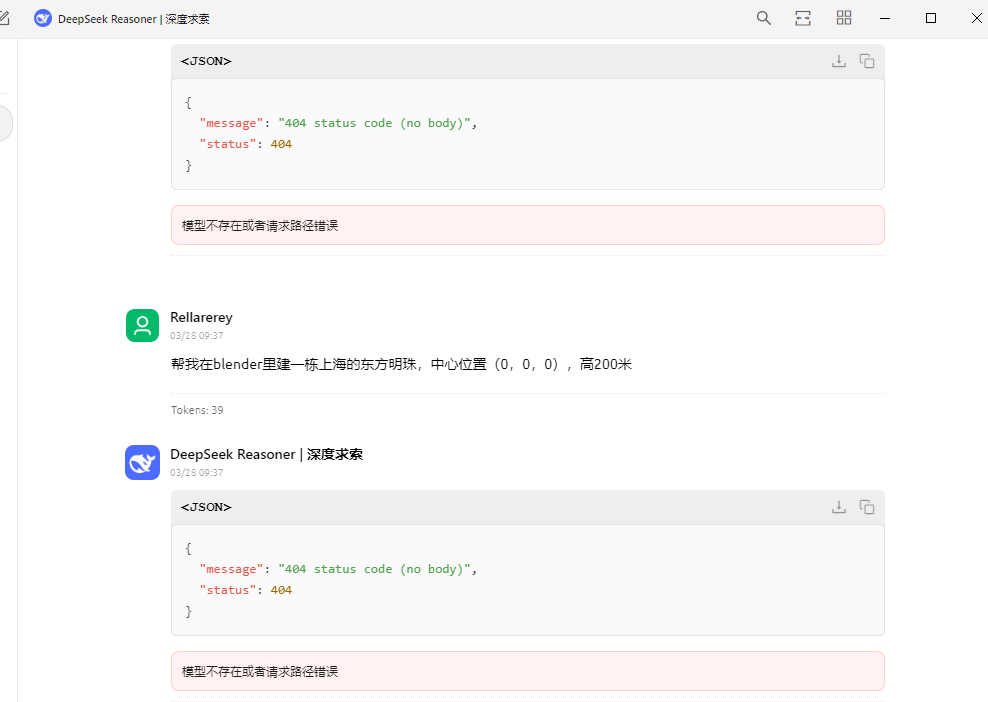The height and width of the screenshot is (702, 988).
Task: Click the DeepSeek Reasoner message avatar
Action: [142, 463]
